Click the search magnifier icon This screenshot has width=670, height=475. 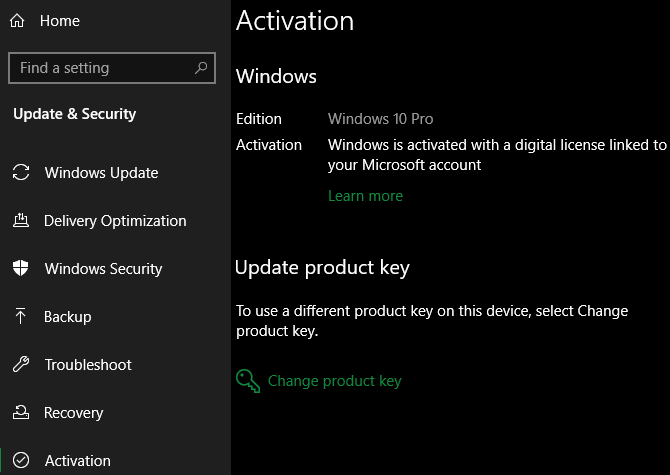tap(201, 68)
